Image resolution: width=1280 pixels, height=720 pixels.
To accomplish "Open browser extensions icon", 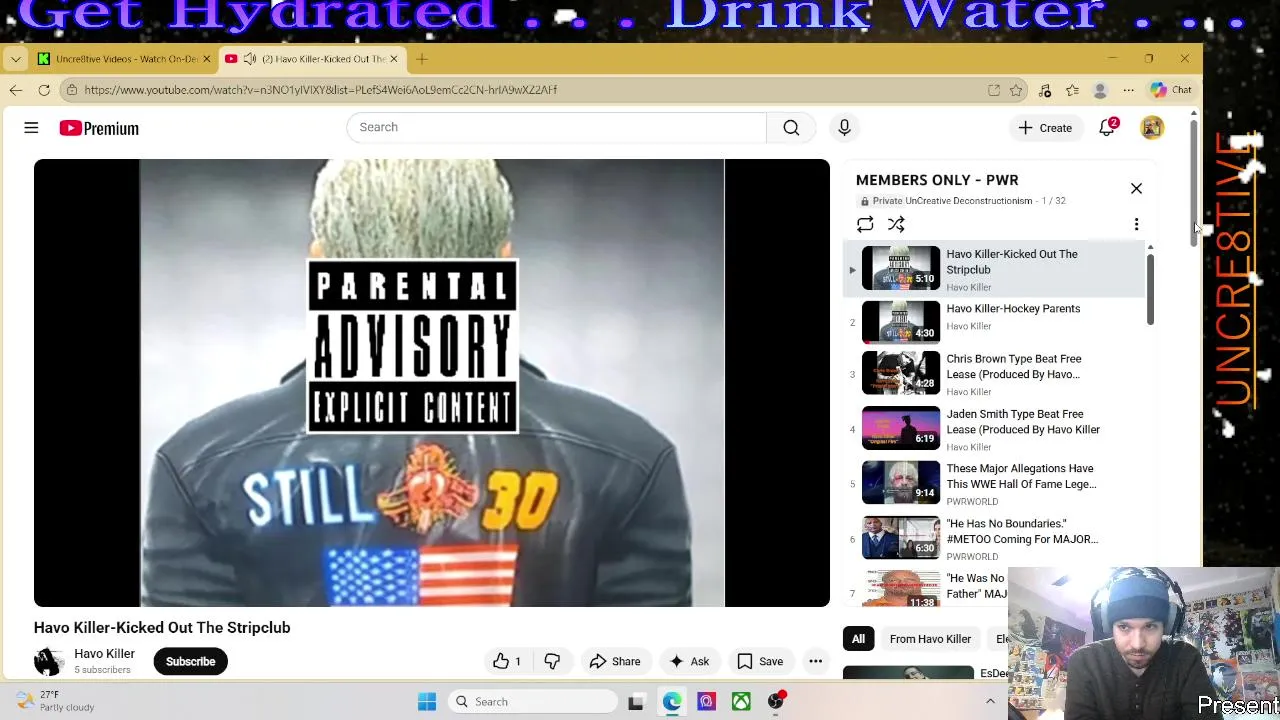I will click(1045, 90).
